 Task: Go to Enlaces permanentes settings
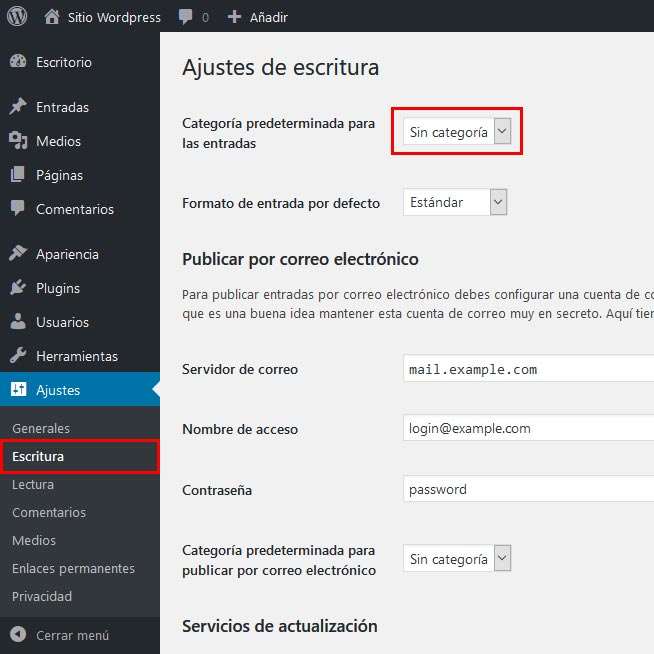tap(73, 568)
